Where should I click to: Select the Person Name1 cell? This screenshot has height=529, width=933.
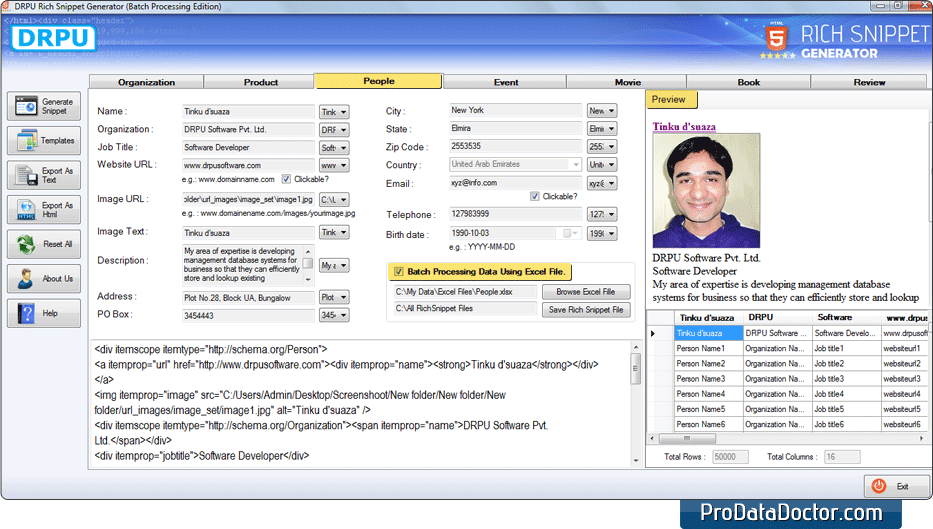[708, 348]
